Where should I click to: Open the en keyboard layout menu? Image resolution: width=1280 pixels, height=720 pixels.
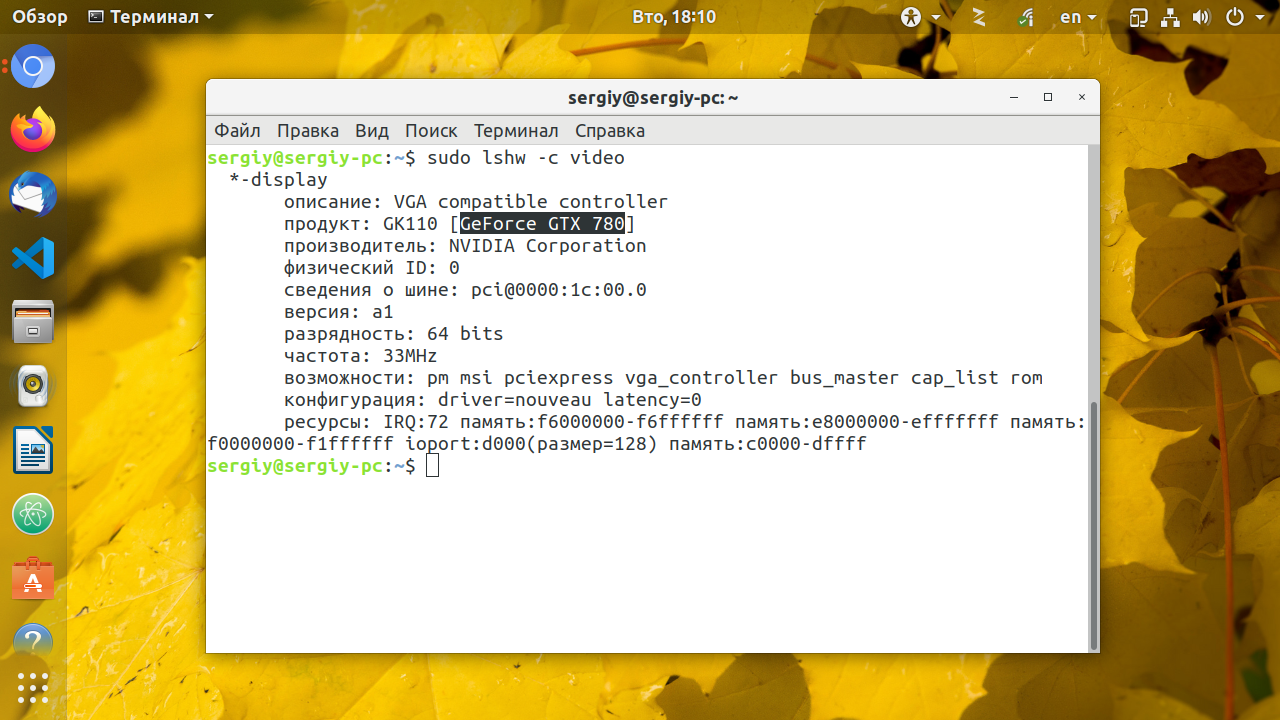click(x=1078, y=17)
